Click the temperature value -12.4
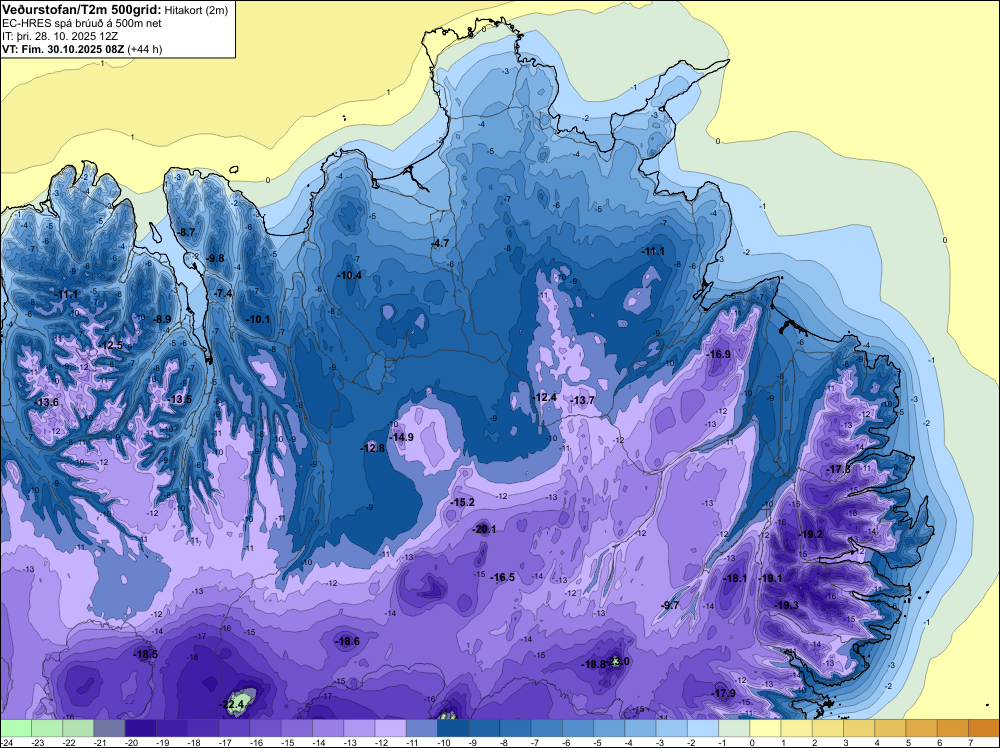This screenshot has height=748, width=1000. pos(545,397)
